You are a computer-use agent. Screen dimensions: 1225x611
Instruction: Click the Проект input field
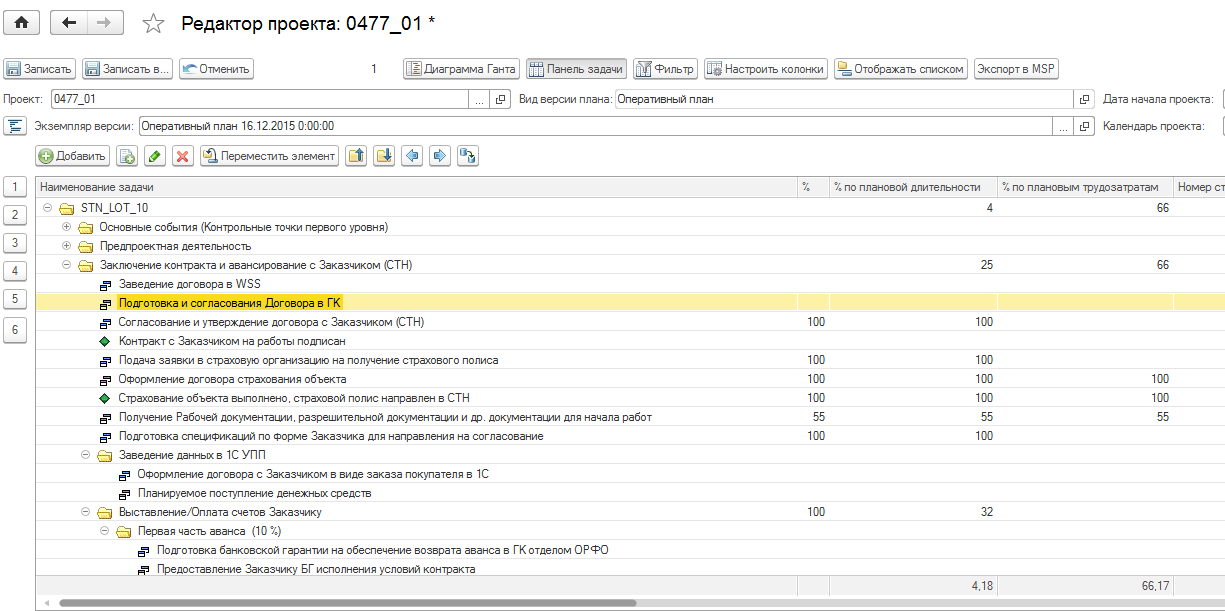point(258,99)
